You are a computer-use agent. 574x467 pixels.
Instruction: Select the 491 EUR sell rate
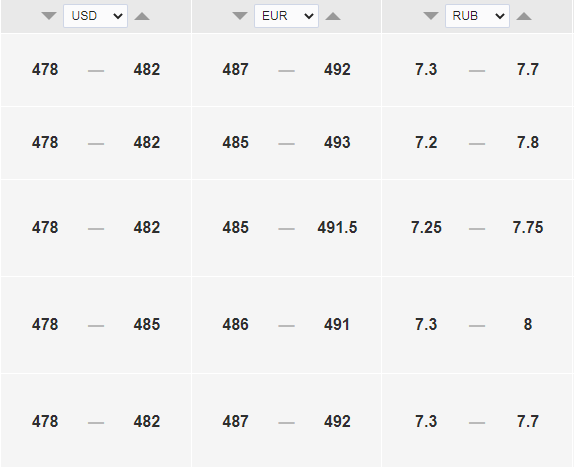[x=337, y=325]
